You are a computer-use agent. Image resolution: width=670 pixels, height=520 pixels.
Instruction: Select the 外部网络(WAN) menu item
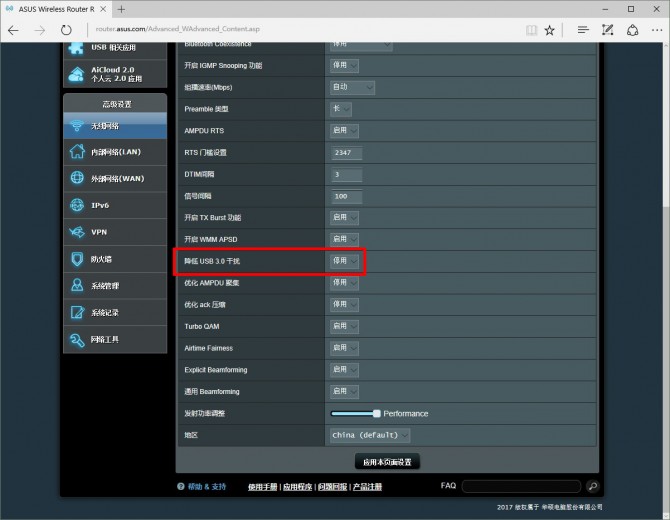point(115,179)
